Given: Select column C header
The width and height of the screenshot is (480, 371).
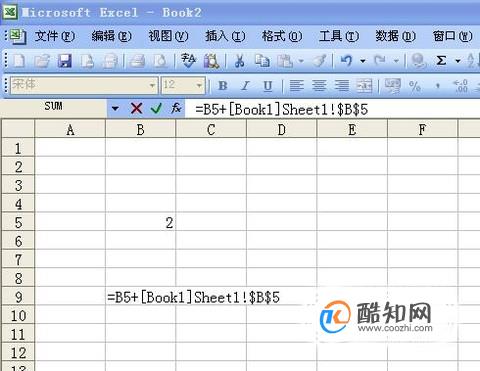Looking at the screenshot, I should point(211,129).
